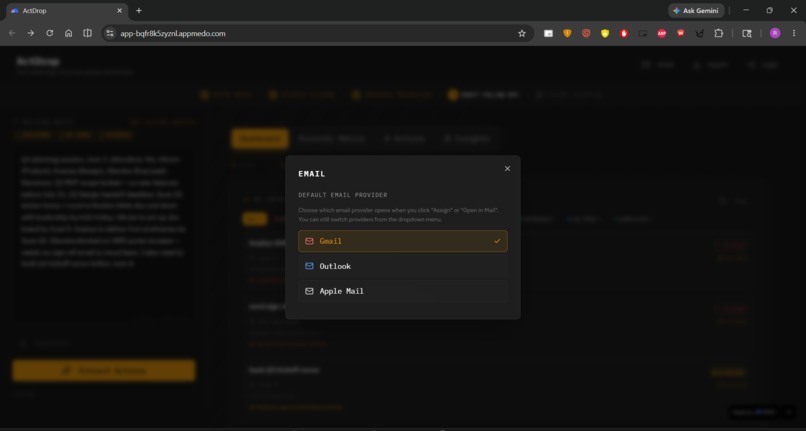Click the blue Outlook envelope icon
This screenshot has width=806, height=431.
[x=309, y=266]
